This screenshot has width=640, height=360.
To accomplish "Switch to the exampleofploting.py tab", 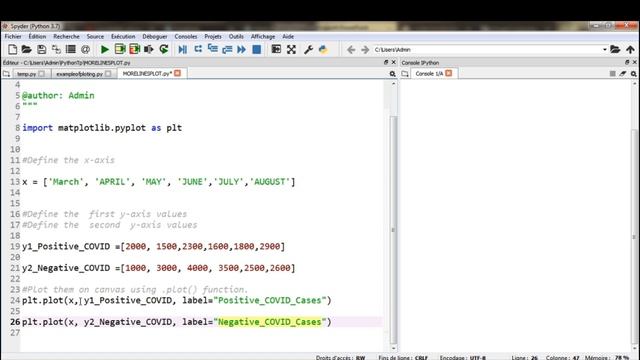I will coord(80,74).
